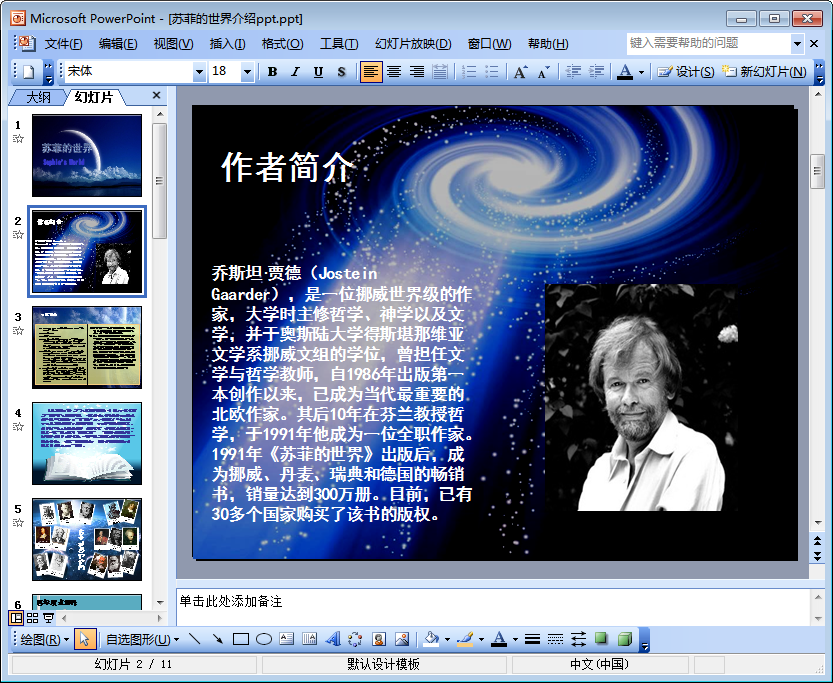The image size is (833, 683).
Task: Click the 新幻灯片 new slide button
Action: point(765,72)
